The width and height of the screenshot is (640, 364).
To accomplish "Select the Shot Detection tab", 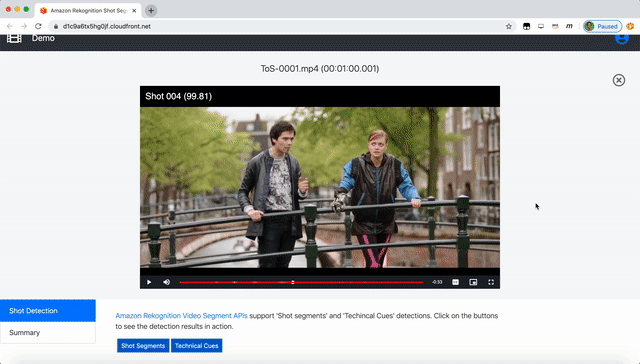I will pyautogui.click(x=48, y=311).
